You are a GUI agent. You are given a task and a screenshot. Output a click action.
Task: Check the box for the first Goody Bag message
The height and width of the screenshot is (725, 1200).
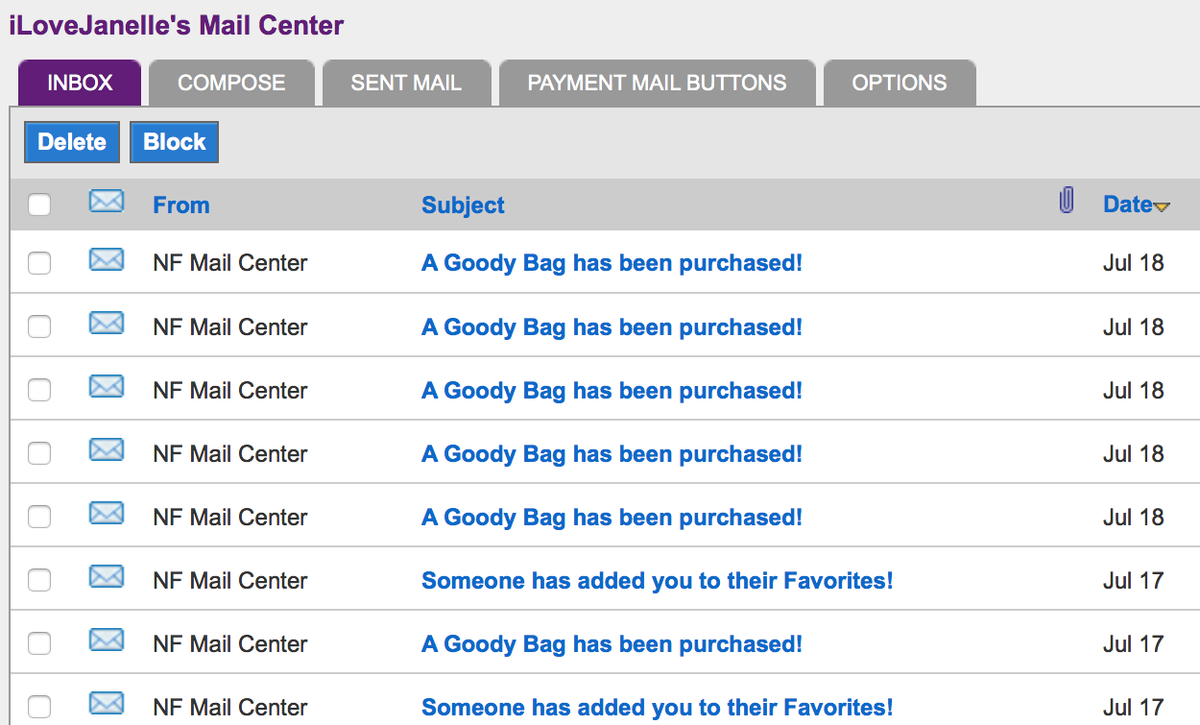(x=39, y=264)
